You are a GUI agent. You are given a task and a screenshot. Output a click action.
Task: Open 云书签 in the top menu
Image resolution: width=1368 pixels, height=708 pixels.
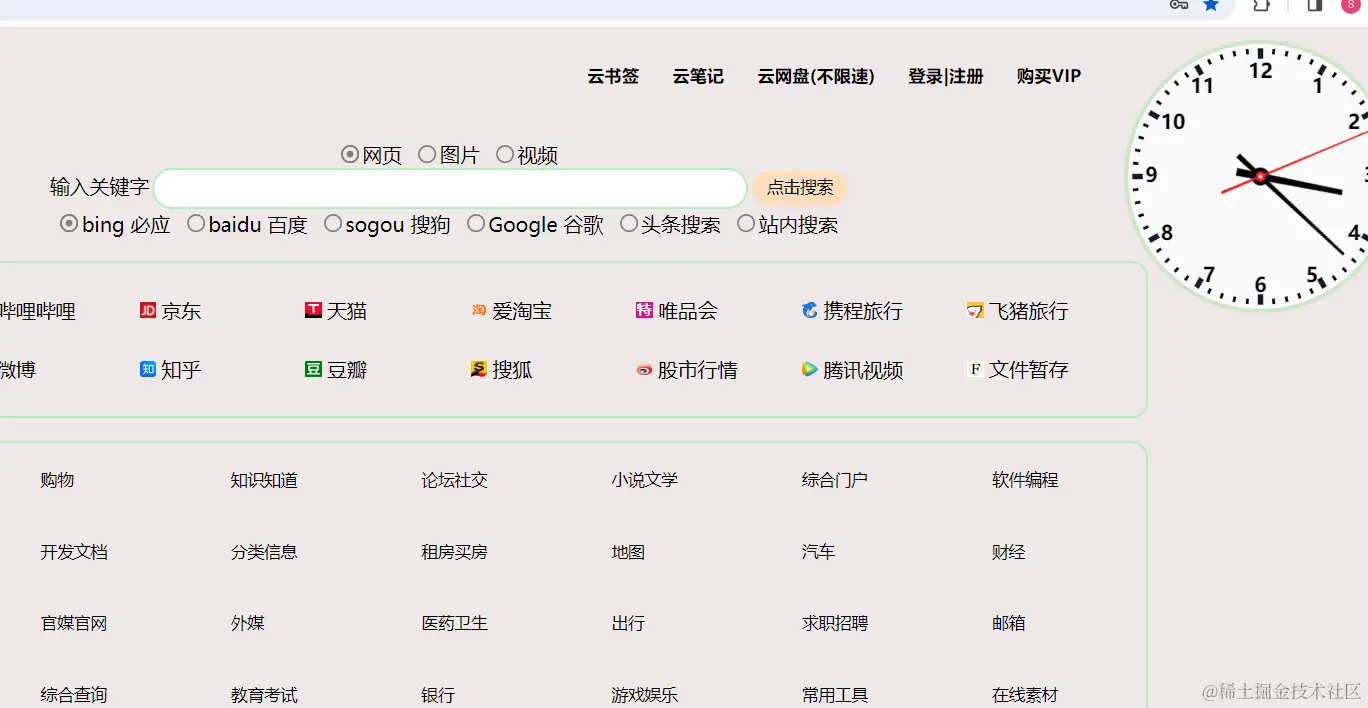[613, 76]
